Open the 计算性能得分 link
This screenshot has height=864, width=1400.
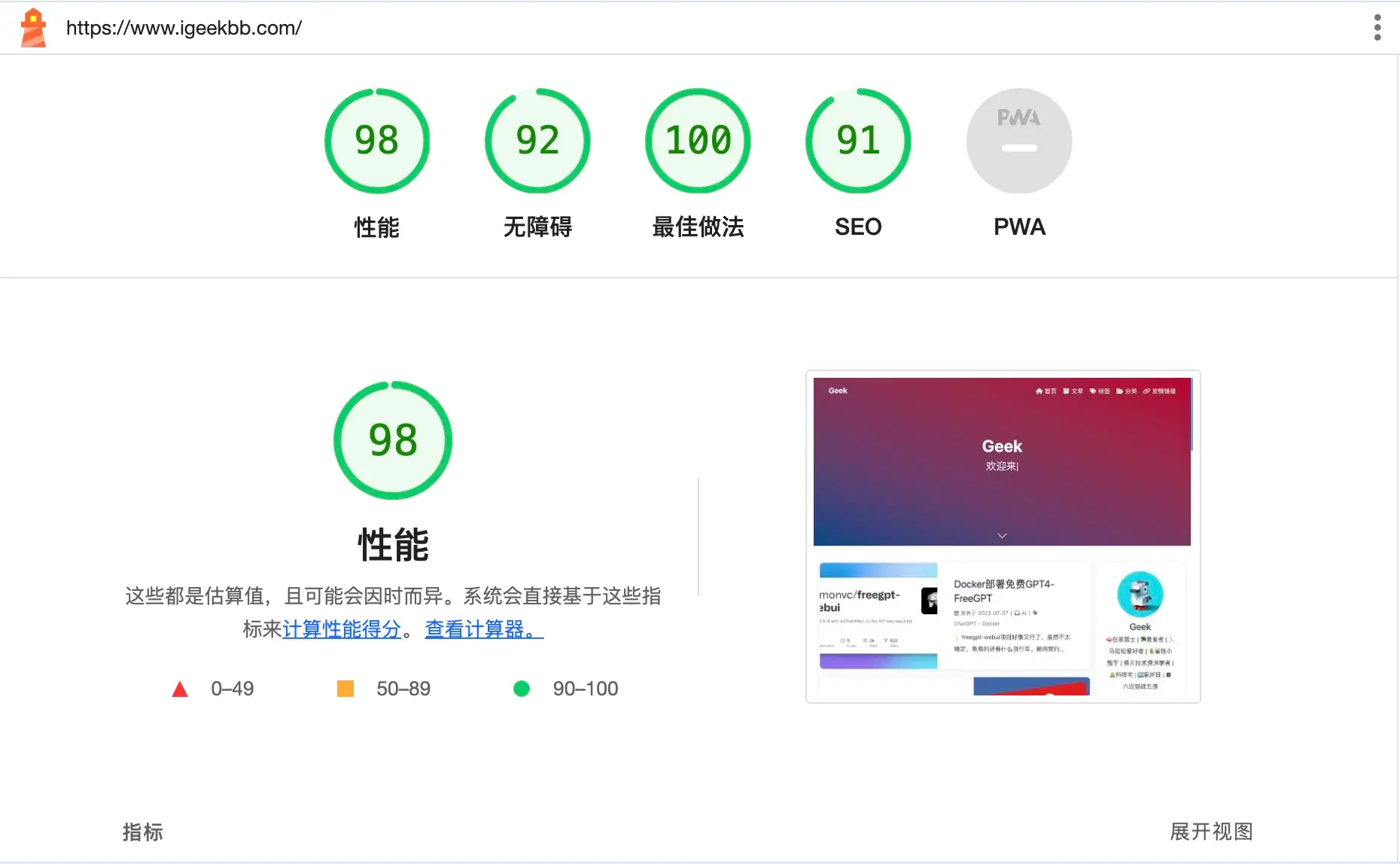[342, 629]
